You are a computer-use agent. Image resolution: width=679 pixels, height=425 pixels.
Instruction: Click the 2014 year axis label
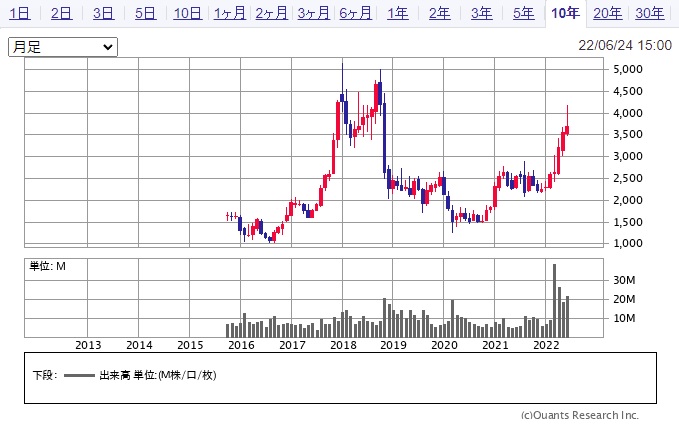pos(139,345)
